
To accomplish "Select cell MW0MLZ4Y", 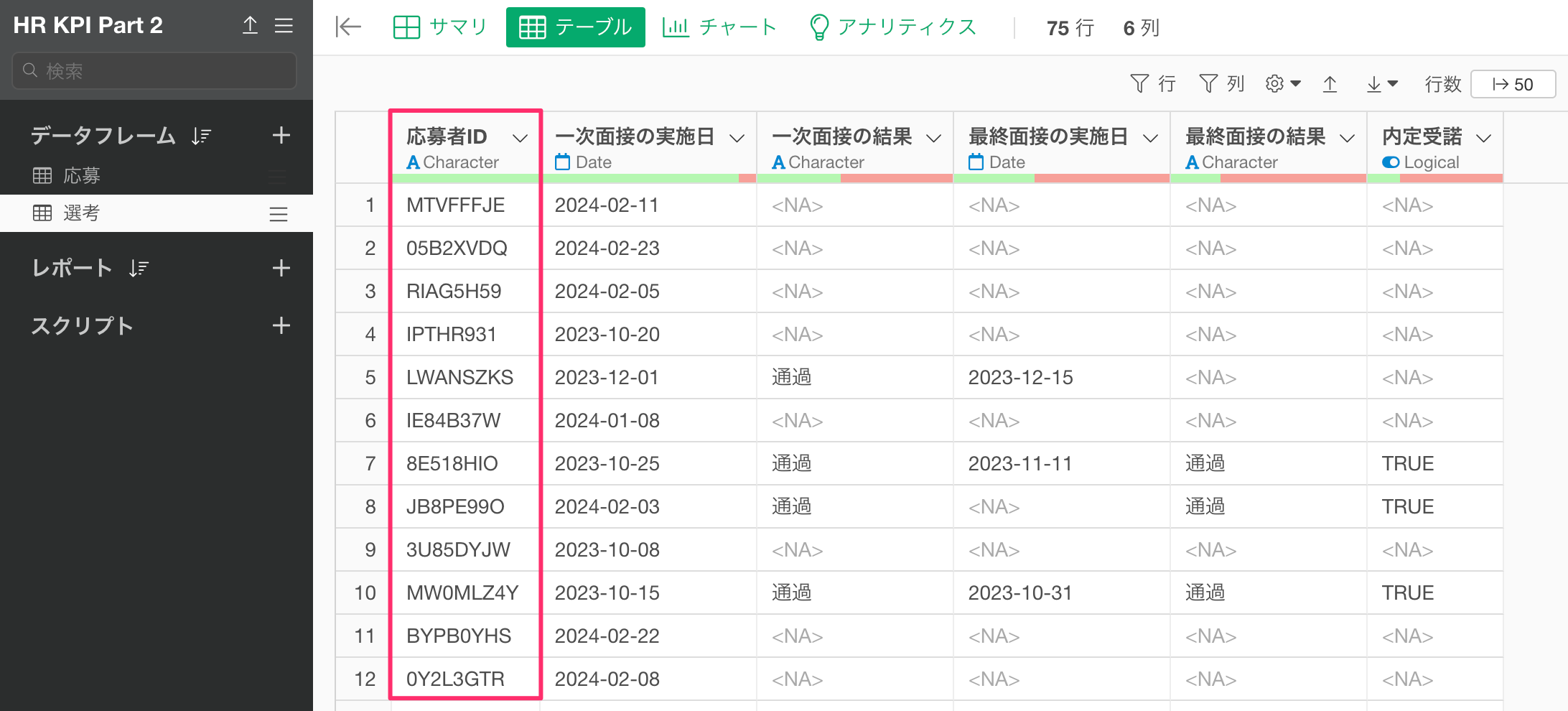I will 466,593.
